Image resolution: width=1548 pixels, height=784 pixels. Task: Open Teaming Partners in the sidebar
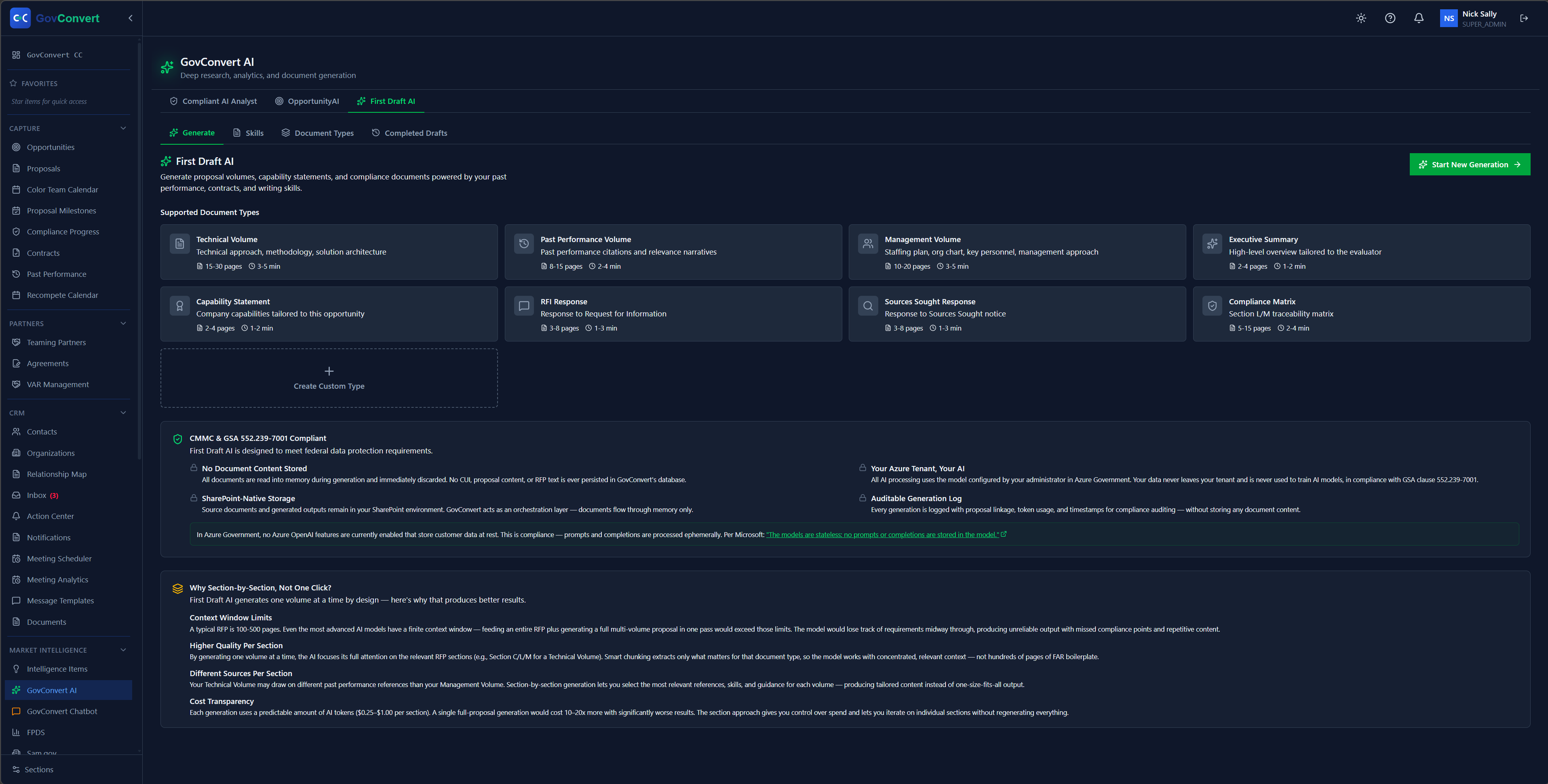[68, 342]
